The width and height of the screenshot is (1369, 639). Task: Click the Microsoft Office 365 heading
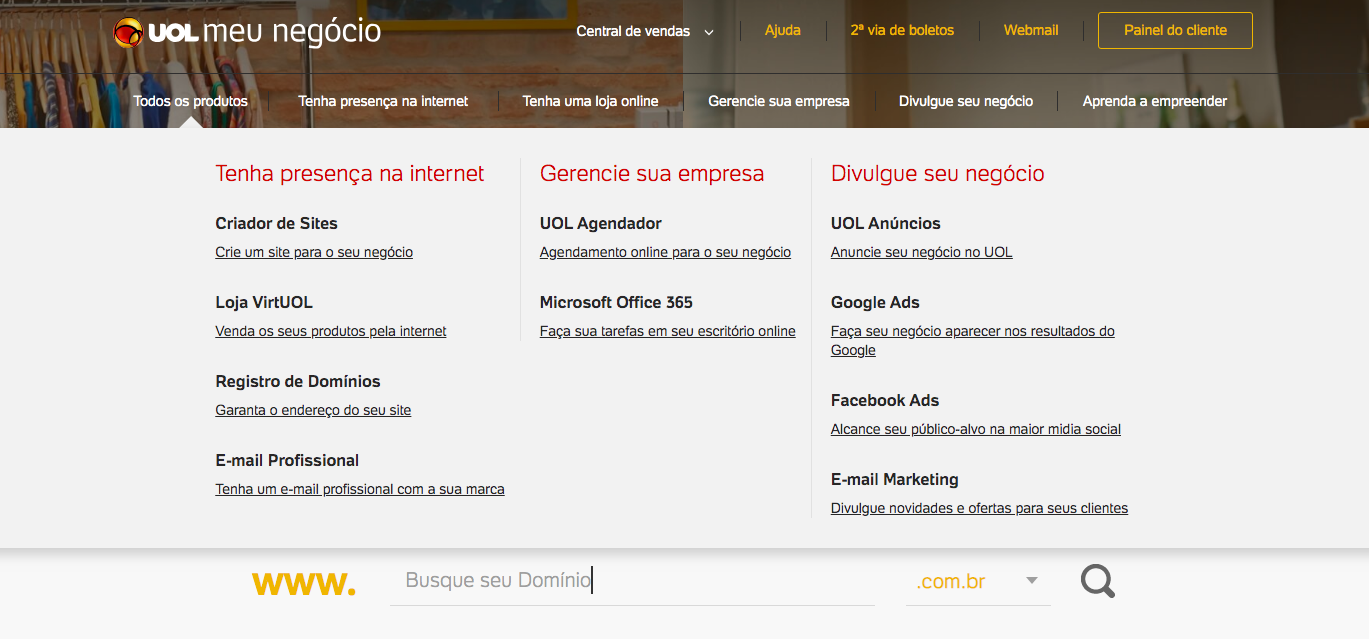tap(616, 302)
